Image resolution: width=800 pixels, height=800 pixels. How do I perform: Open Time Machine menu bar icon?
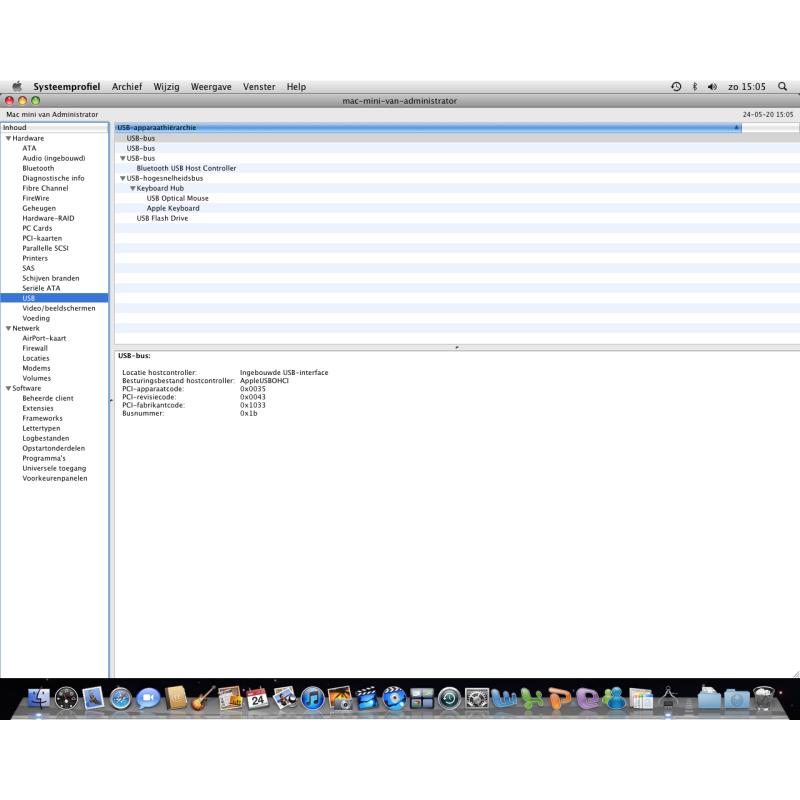point(676,87)
